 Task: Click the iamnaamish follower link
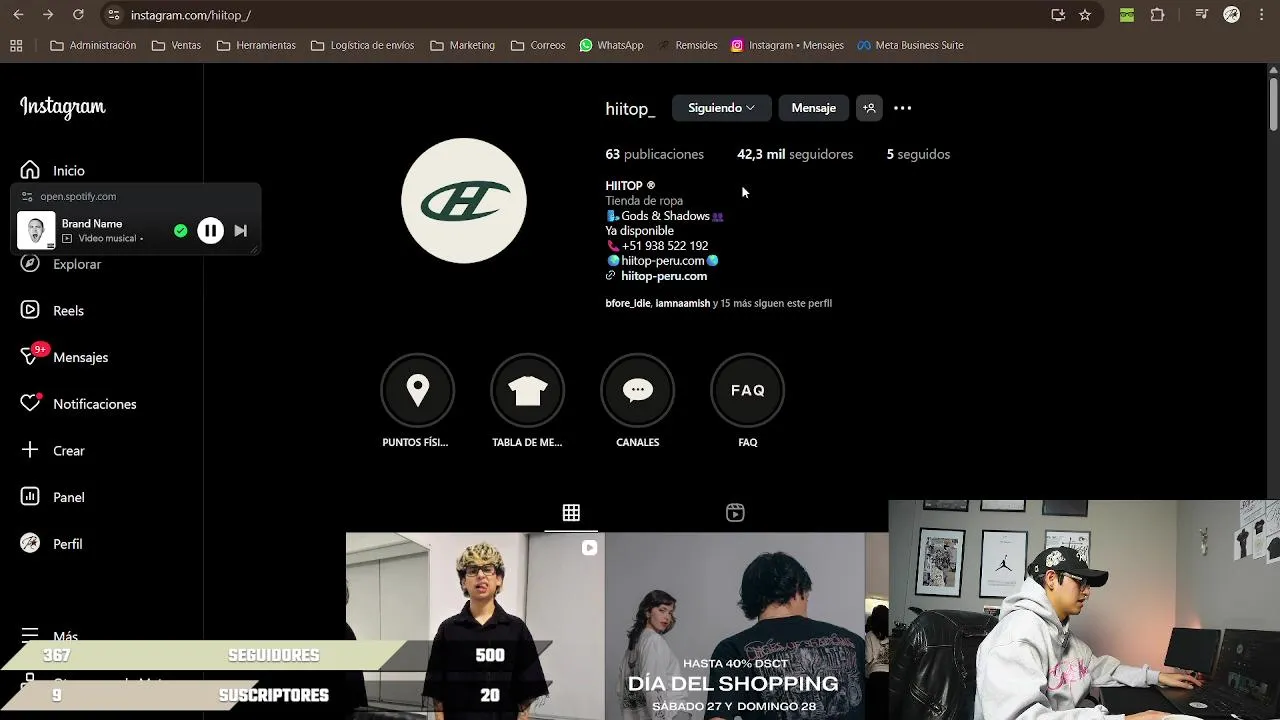pos(682,303)
